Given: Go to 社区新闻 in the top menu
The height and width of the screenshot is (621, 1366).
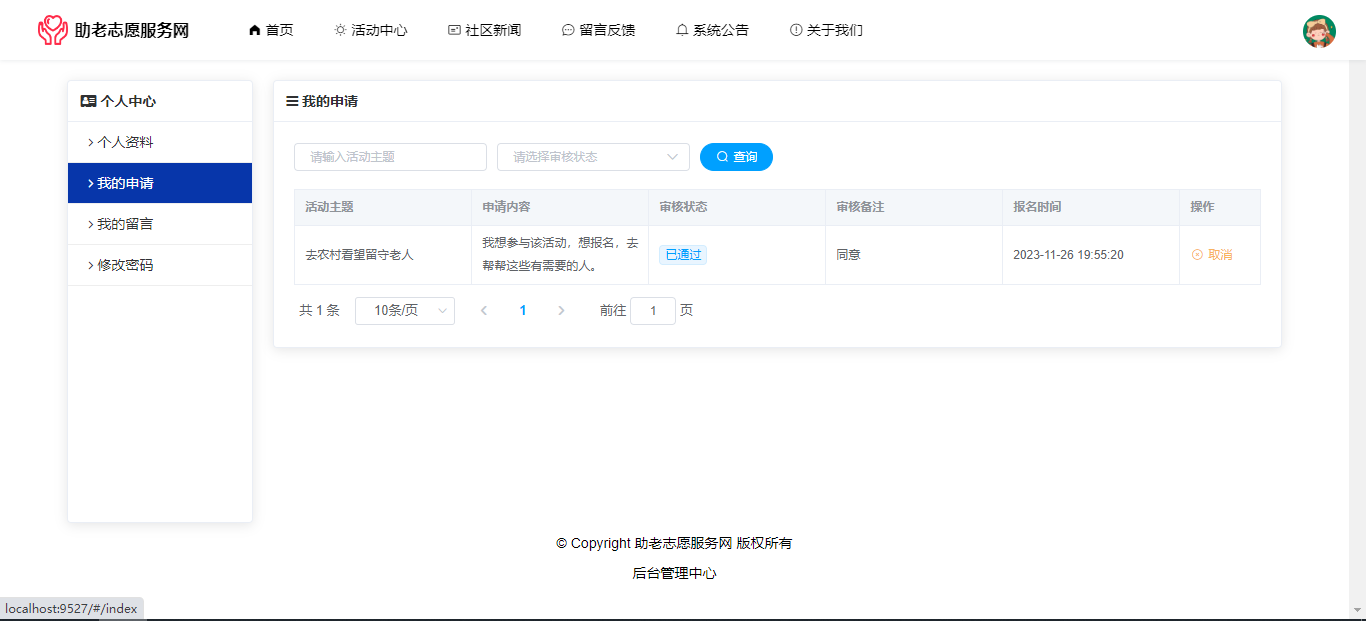Looking at the screenshot, I should pos(484,30).
